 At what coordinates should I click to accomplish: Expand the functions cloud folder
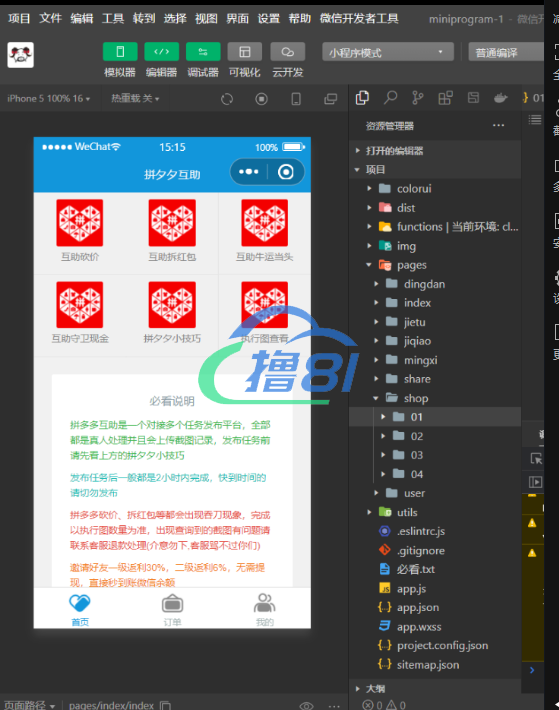435,226
